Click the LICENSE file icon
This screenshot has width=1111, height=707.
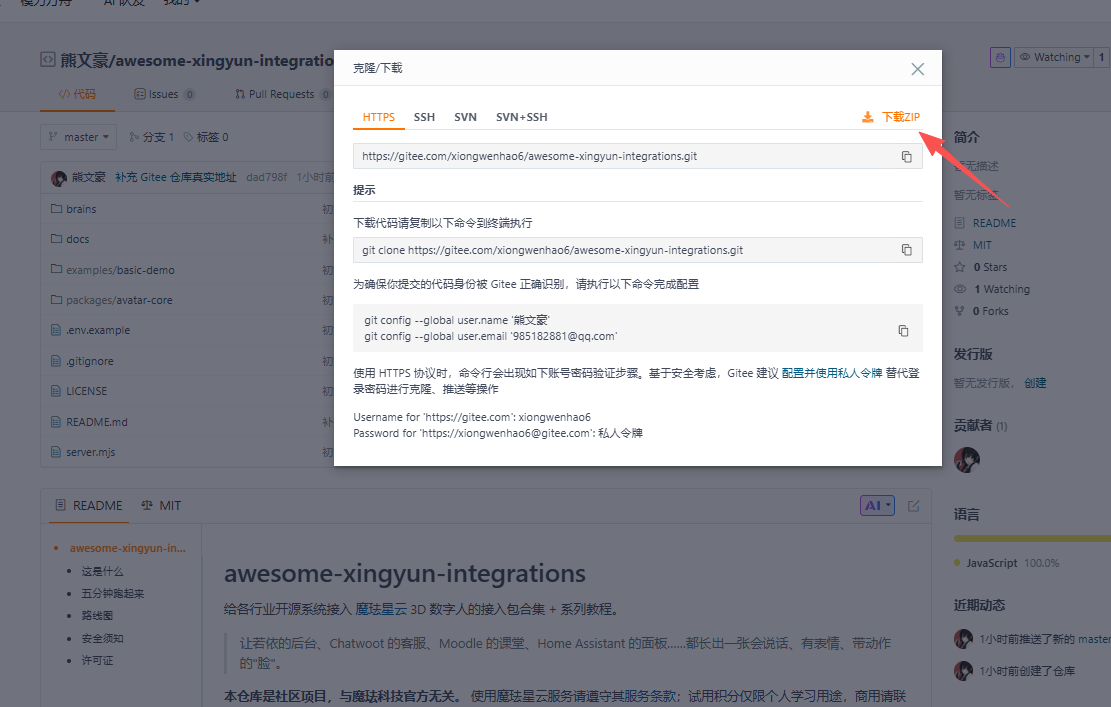[x=56, y=391]
